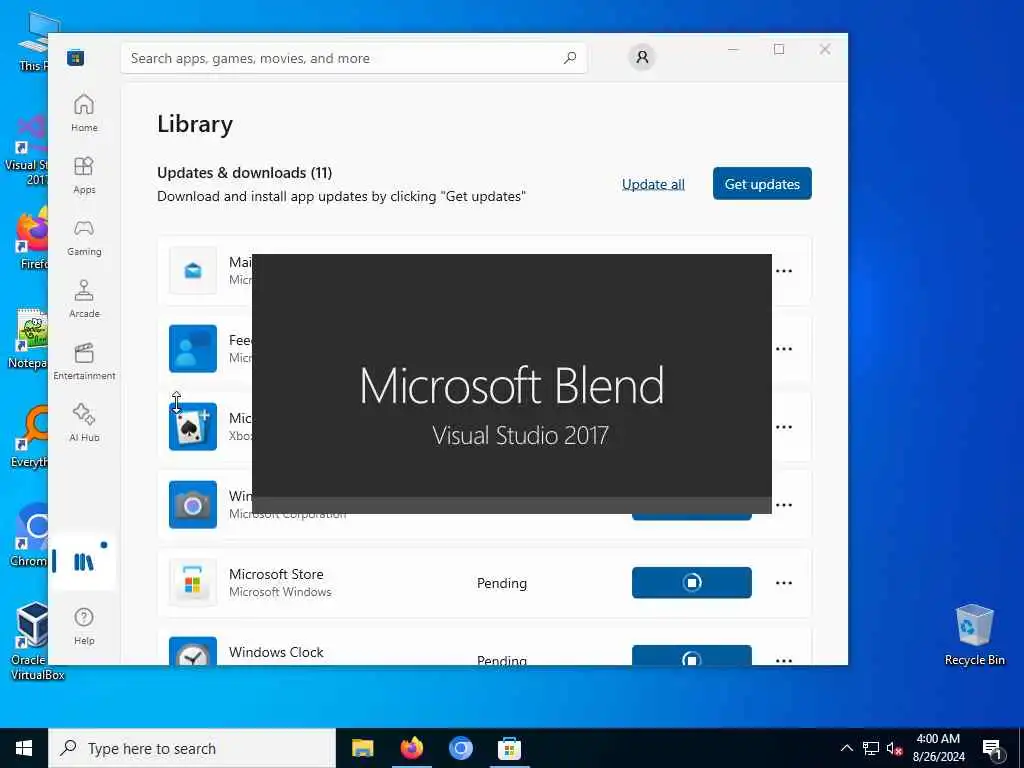1024x768 pixels.
Task: Select the Notepad++ desktop shortcut
Action: (29, 338)
